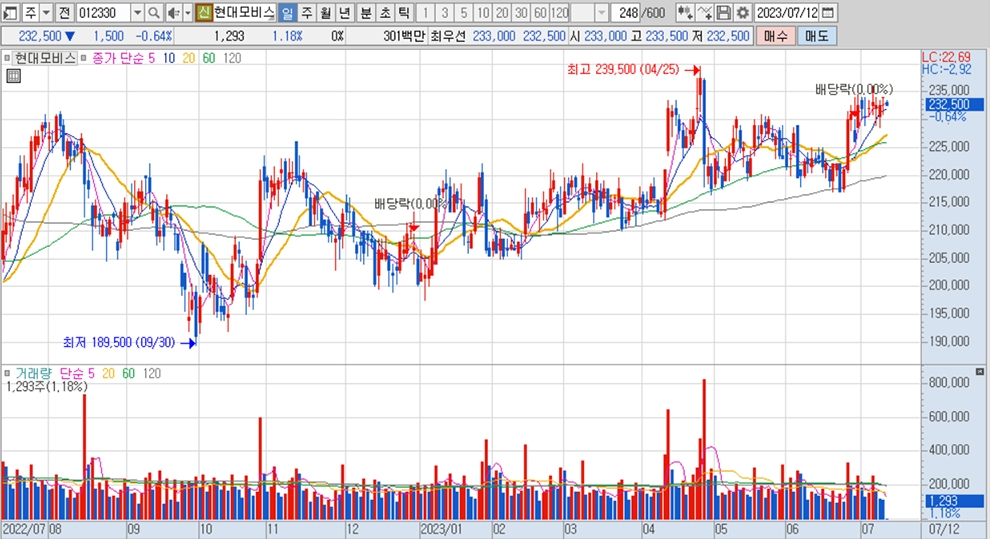This screenshot has height=539, width=990.
Task: Select the 1 interval button
Action: click(426, 12)
